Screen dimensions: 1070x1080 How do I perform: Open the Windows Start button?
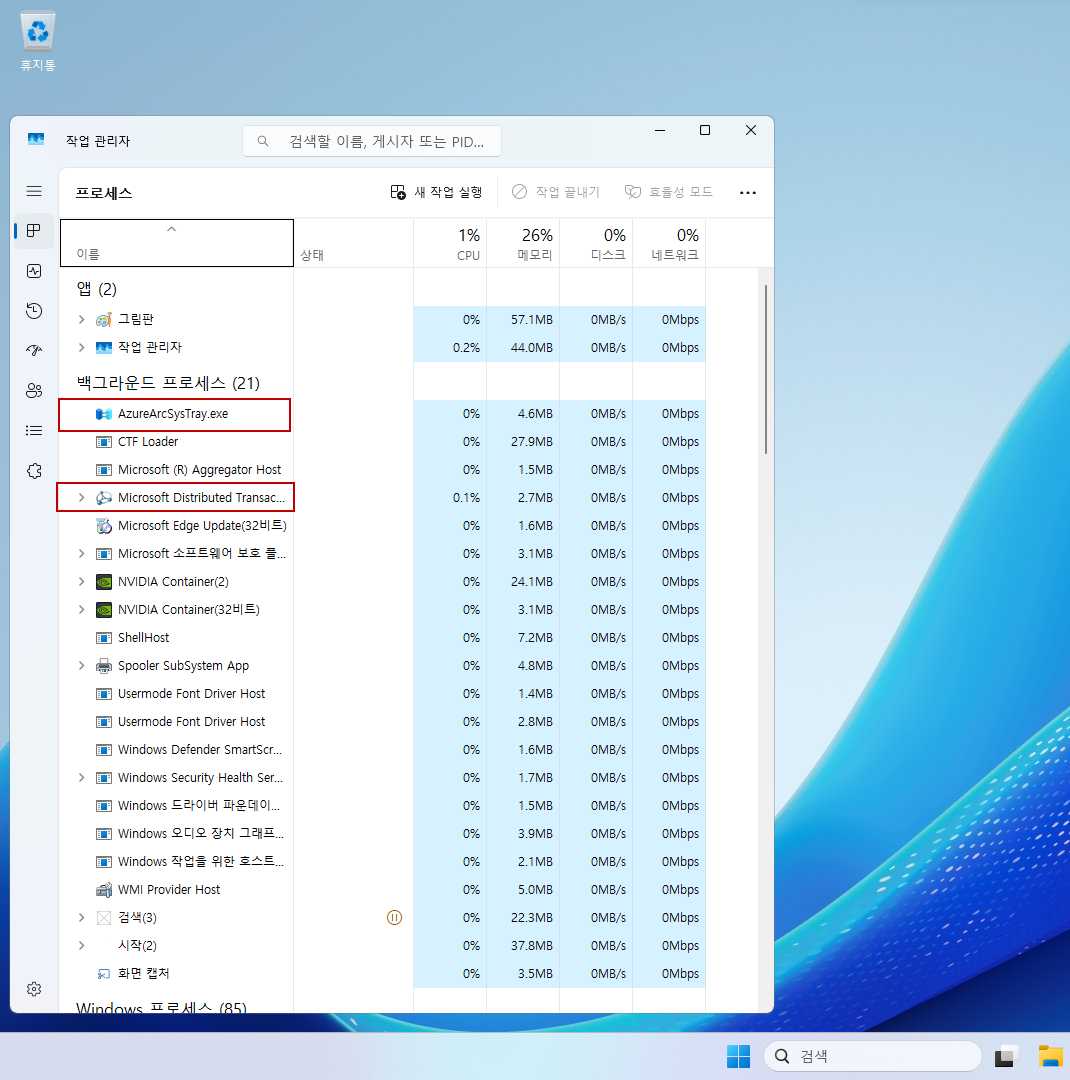pos(739,1056)
